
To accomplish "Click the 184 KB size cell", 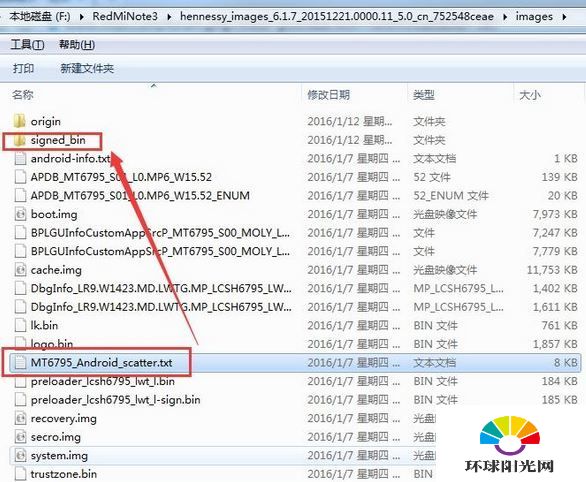I will pyautogui.click(x=560, y=381).
